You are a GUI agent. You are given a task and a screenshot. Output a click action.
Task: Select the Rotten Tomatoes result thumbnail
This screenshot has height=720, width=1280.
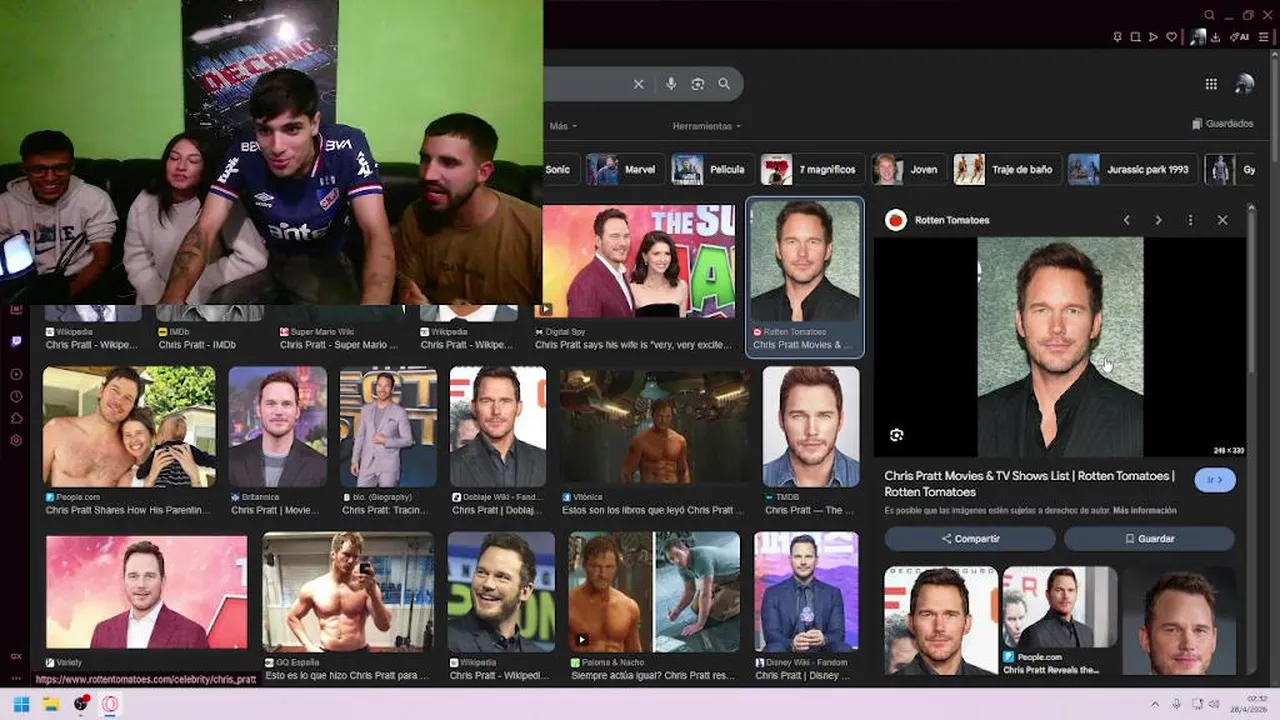[x=805, y=260]
